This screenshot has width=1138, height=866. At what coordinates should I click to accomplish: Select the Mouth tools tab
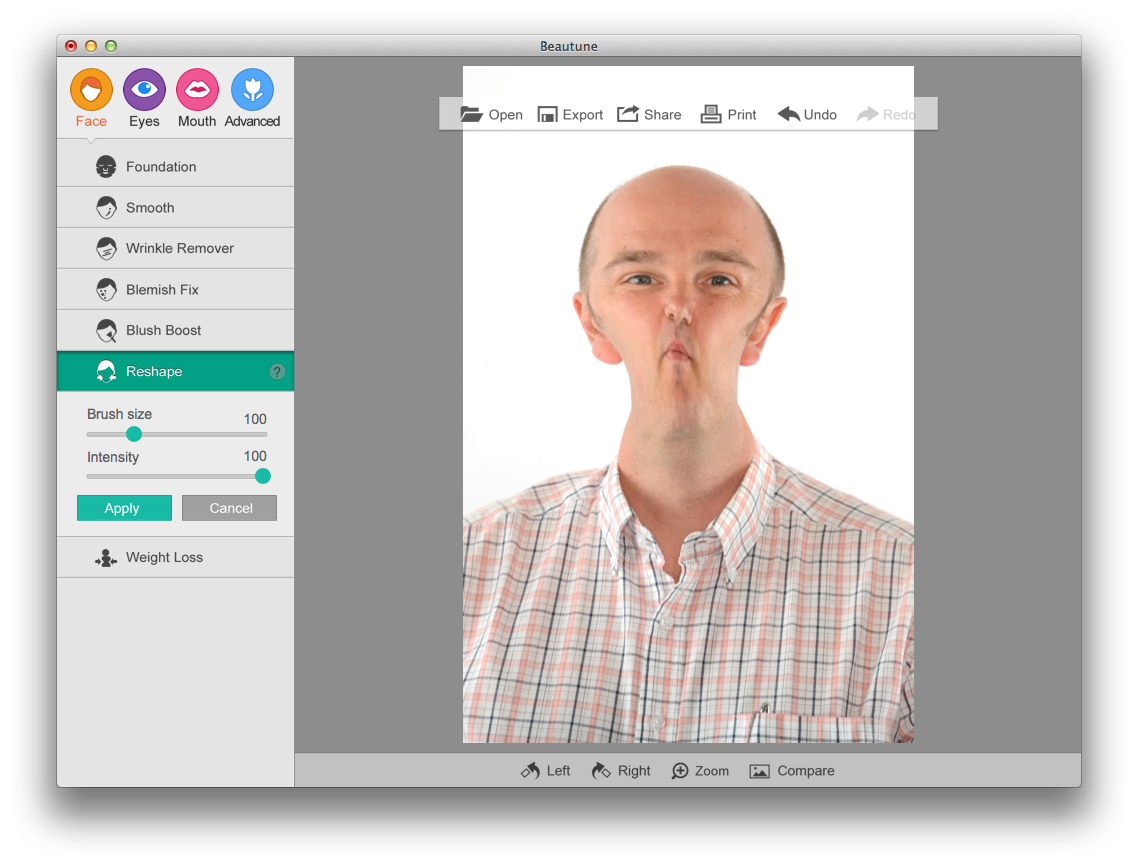(x=197, y=91)
